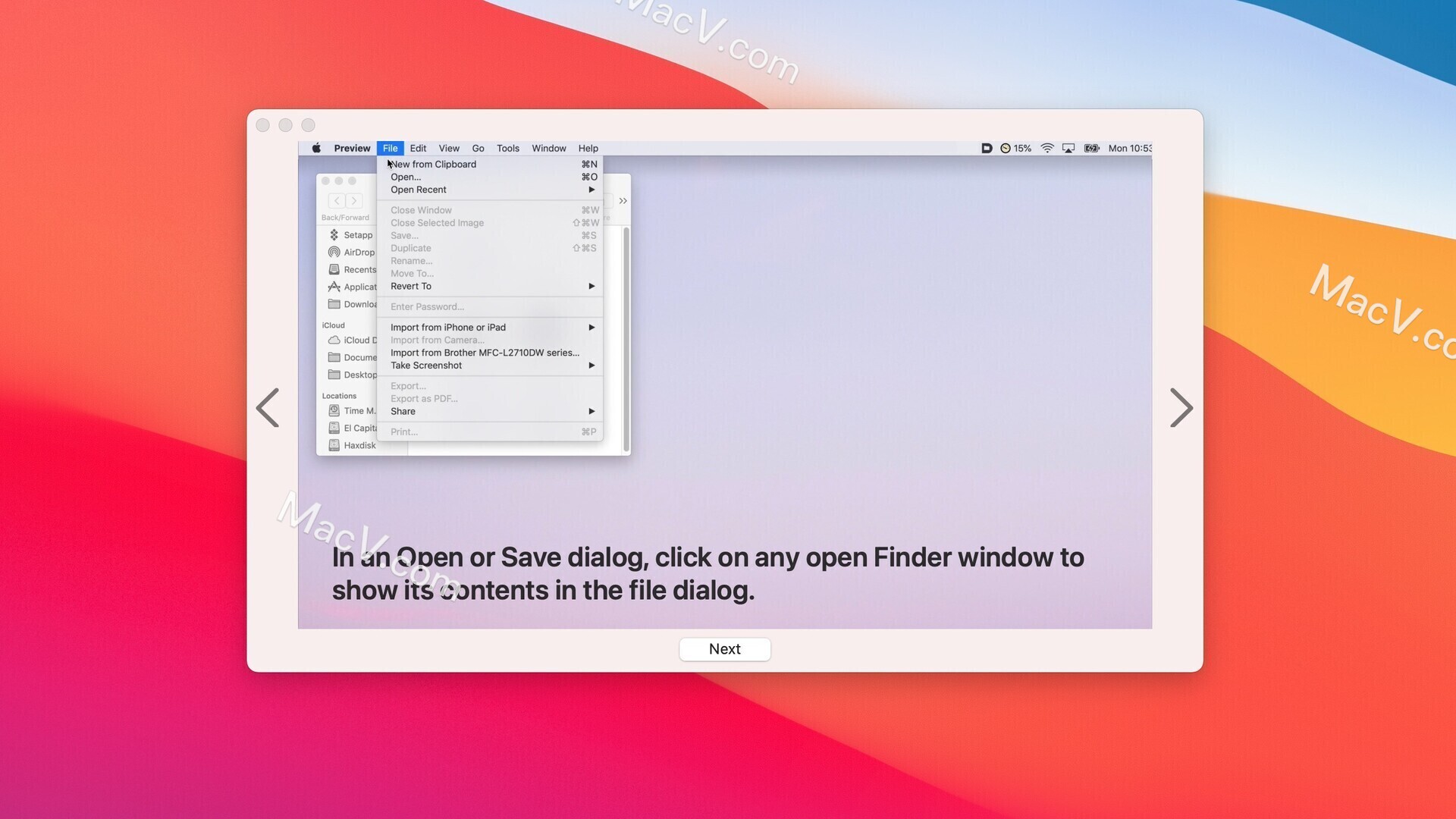Choose New from Clipboard
1456x819 pixels.
(490, 164)
